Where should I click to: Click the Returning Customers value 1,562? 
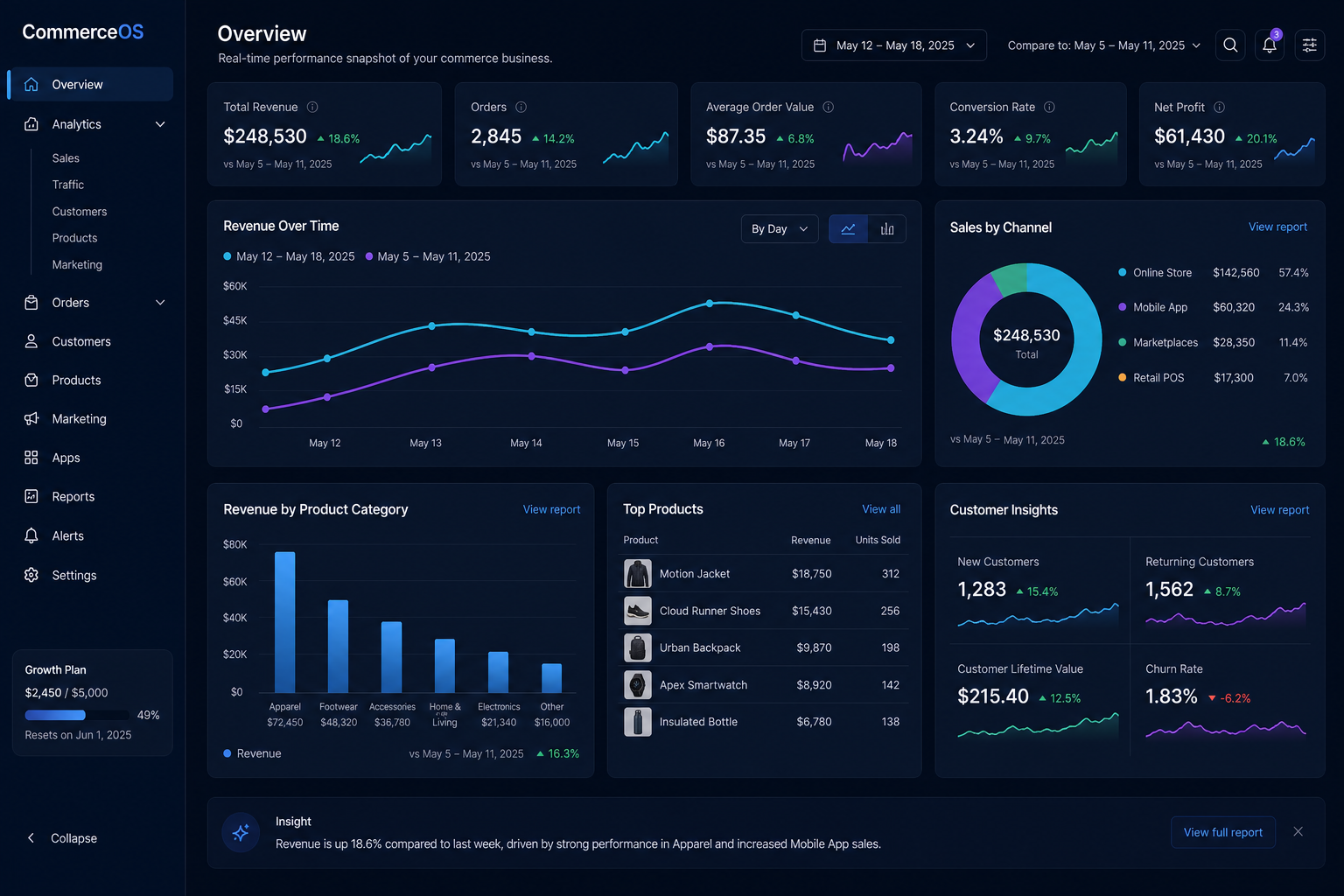coord(1169,590)
